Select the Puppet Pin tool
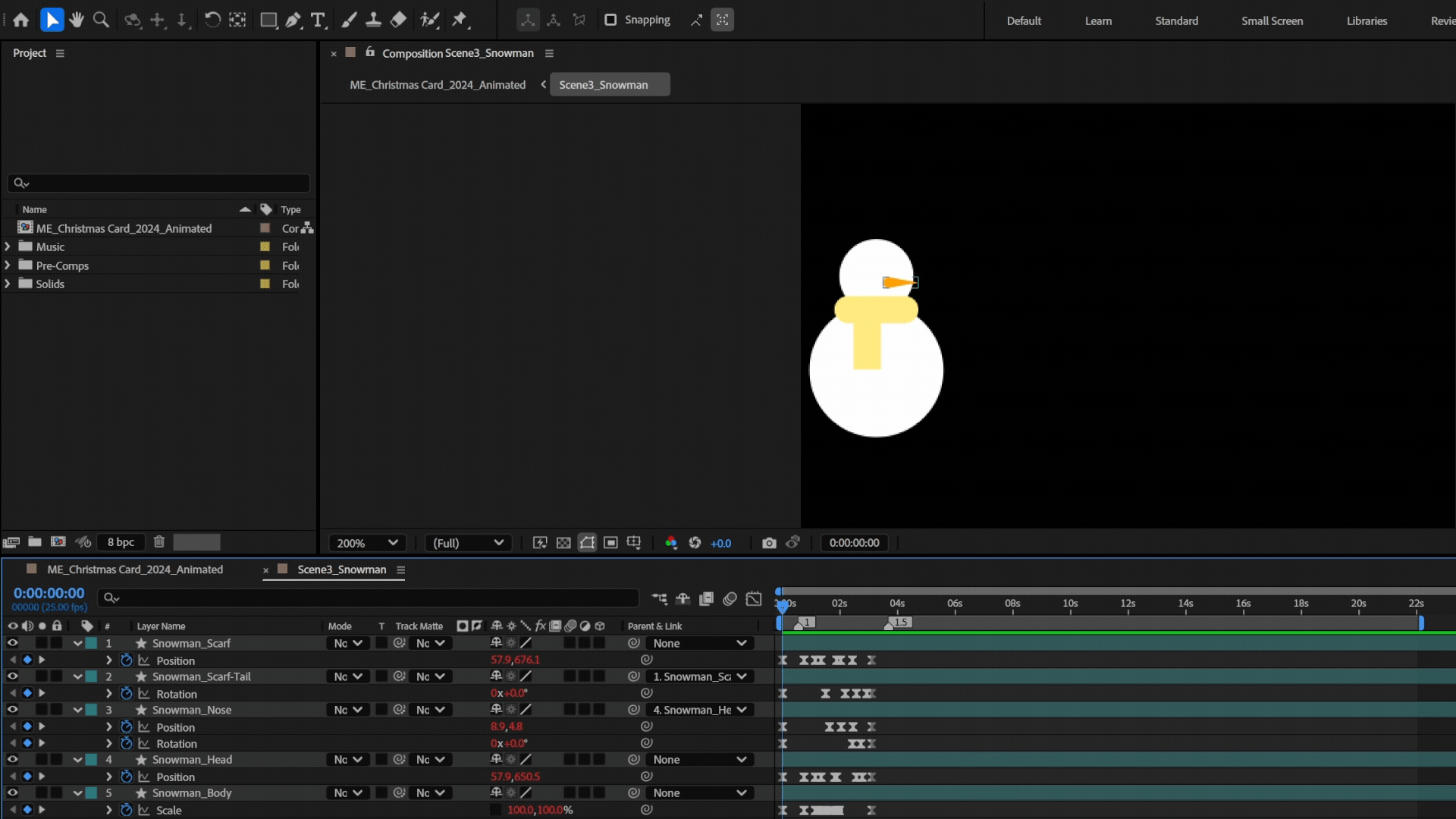 coord(460,20)
